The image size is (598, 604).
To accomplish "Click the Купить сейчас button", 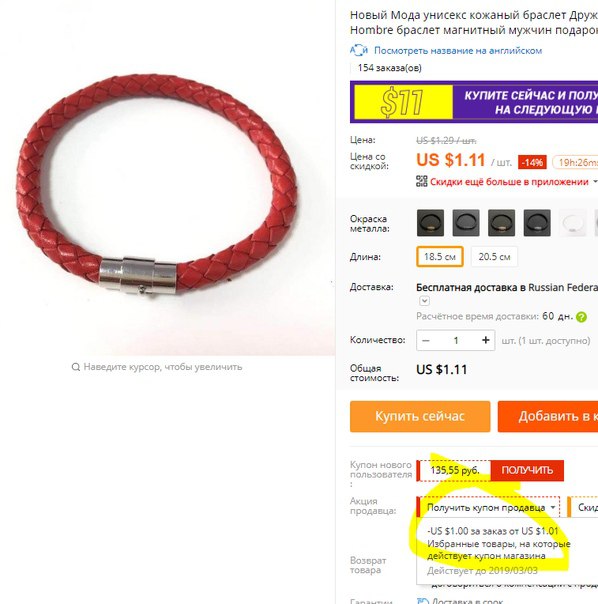I will pos(420,416).
